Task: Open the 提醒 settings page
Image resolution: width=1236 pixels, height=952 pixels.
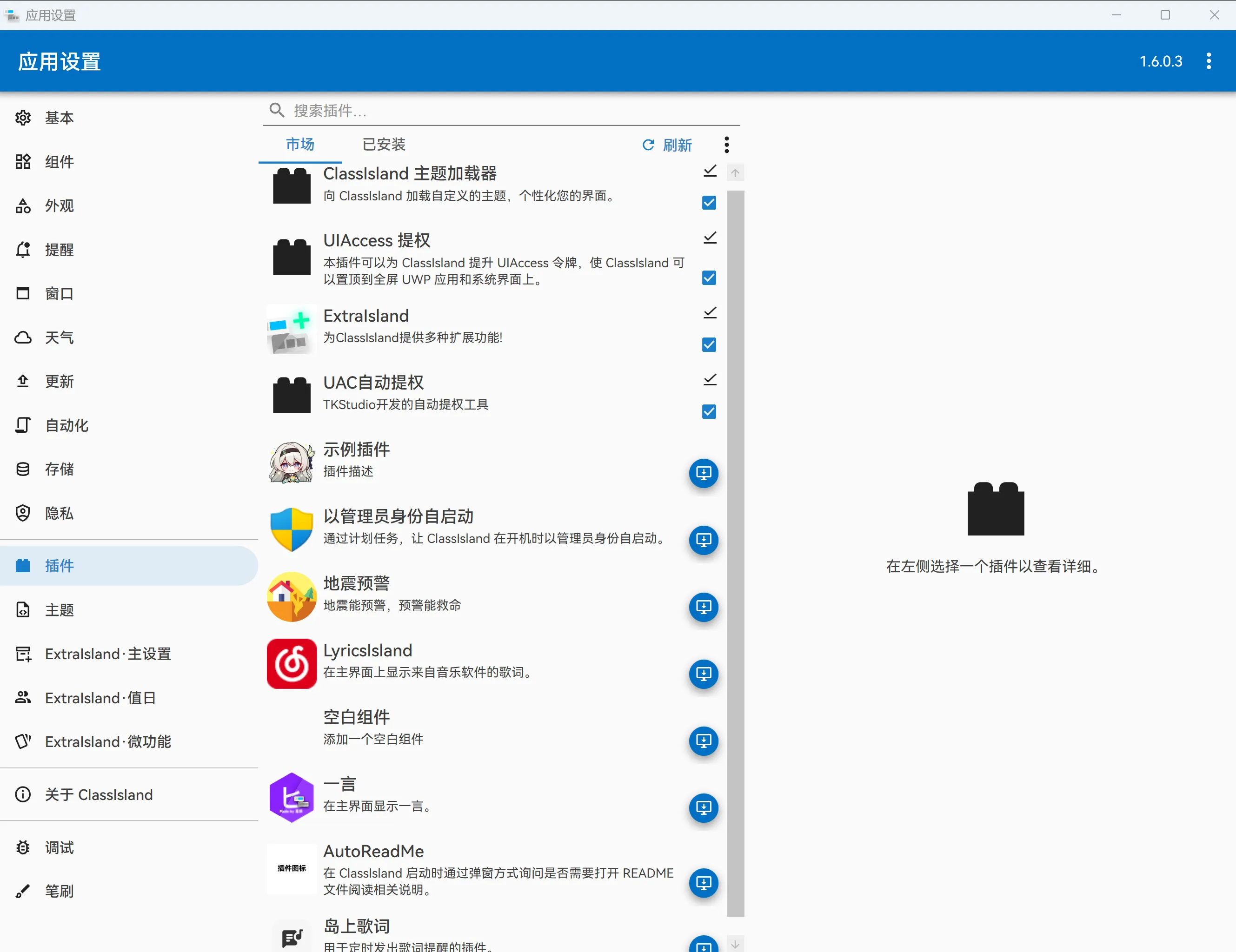Action: 129,250
